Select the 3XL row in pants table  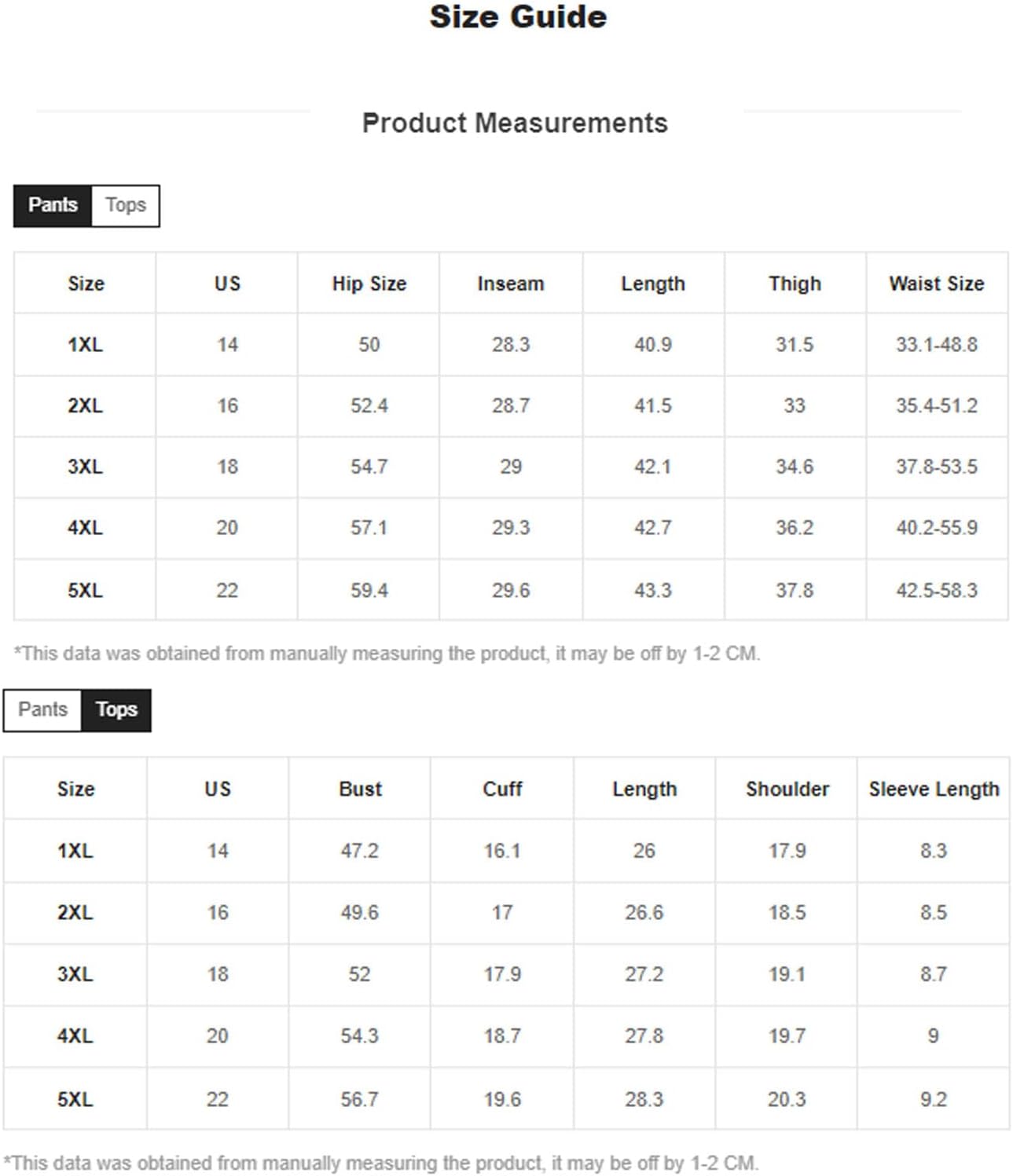click(511, 467)
